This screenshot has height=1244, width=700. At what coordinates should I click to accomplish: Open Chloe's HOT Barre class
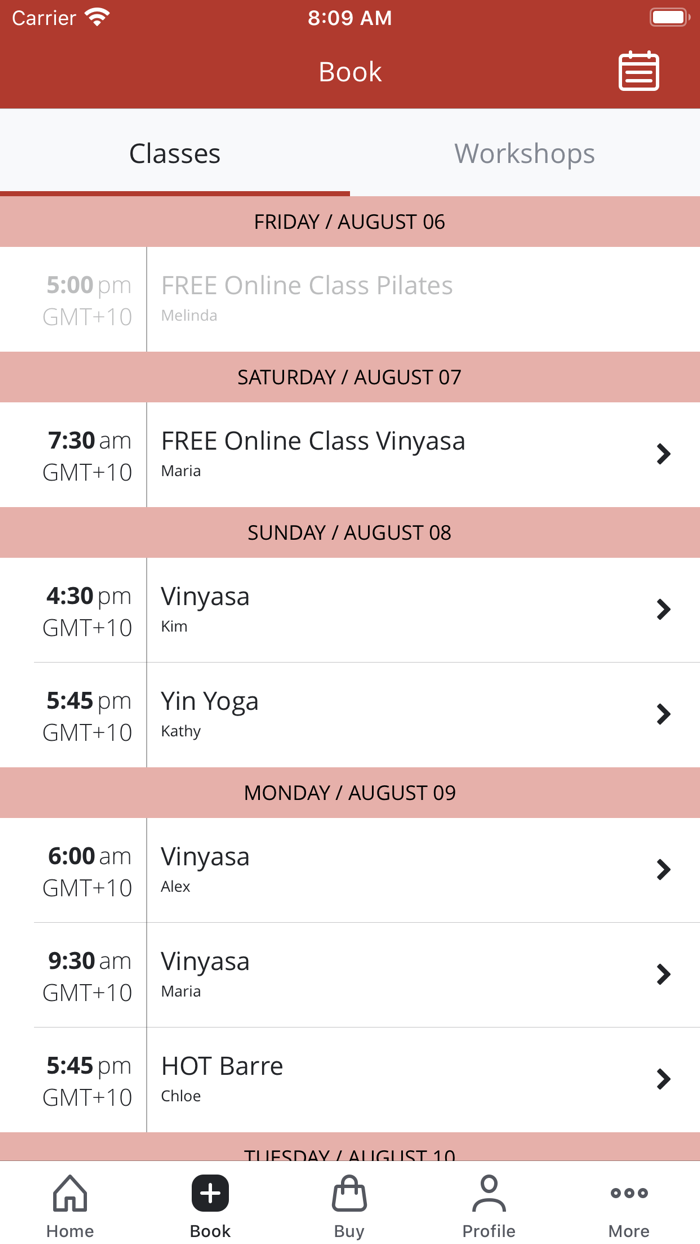tap(350, 1079)
